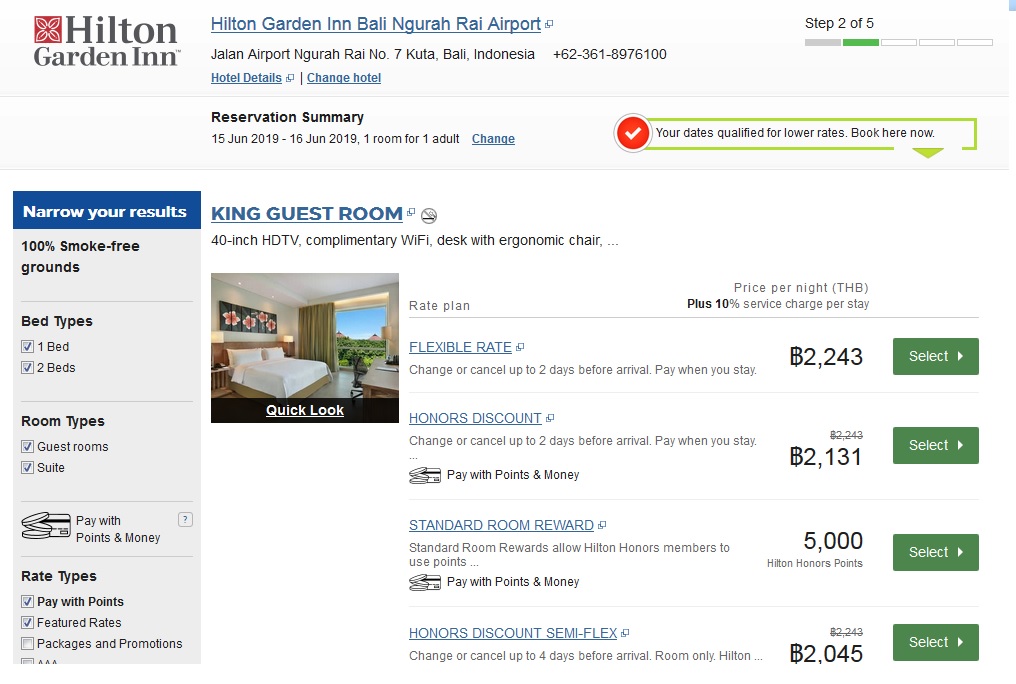Expand the lower rates banner arrow
This screenshot has height=684, width=1016.
pos(928,152)
